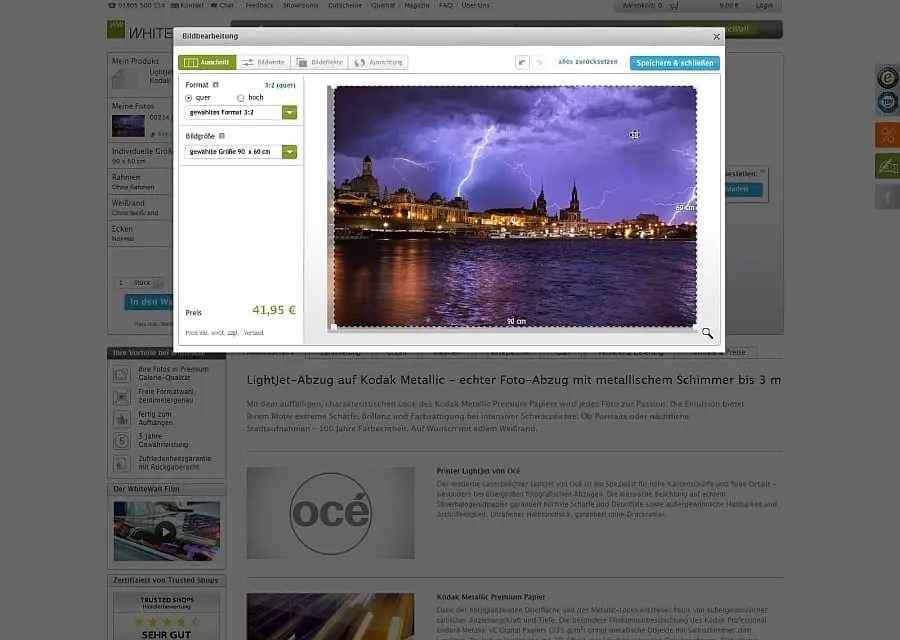Play the WhiteWall Film video
The width and height of the screenshot is (900, 640).
166,532
